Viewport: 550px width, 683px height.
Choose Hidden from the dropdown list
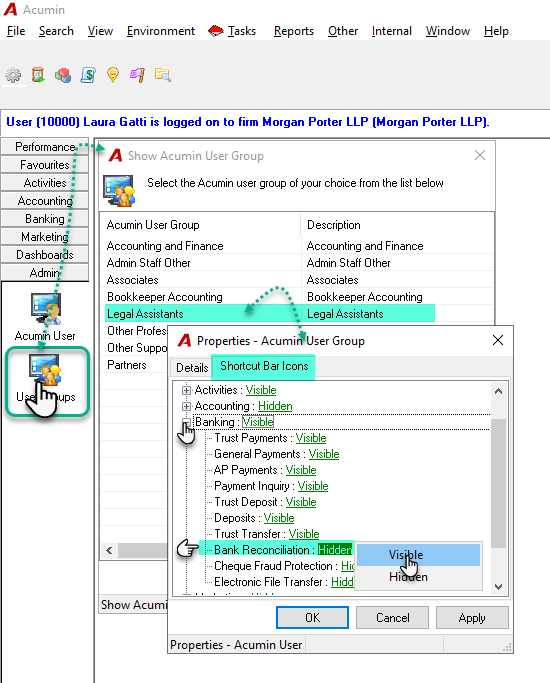click(x=418, y=577)
